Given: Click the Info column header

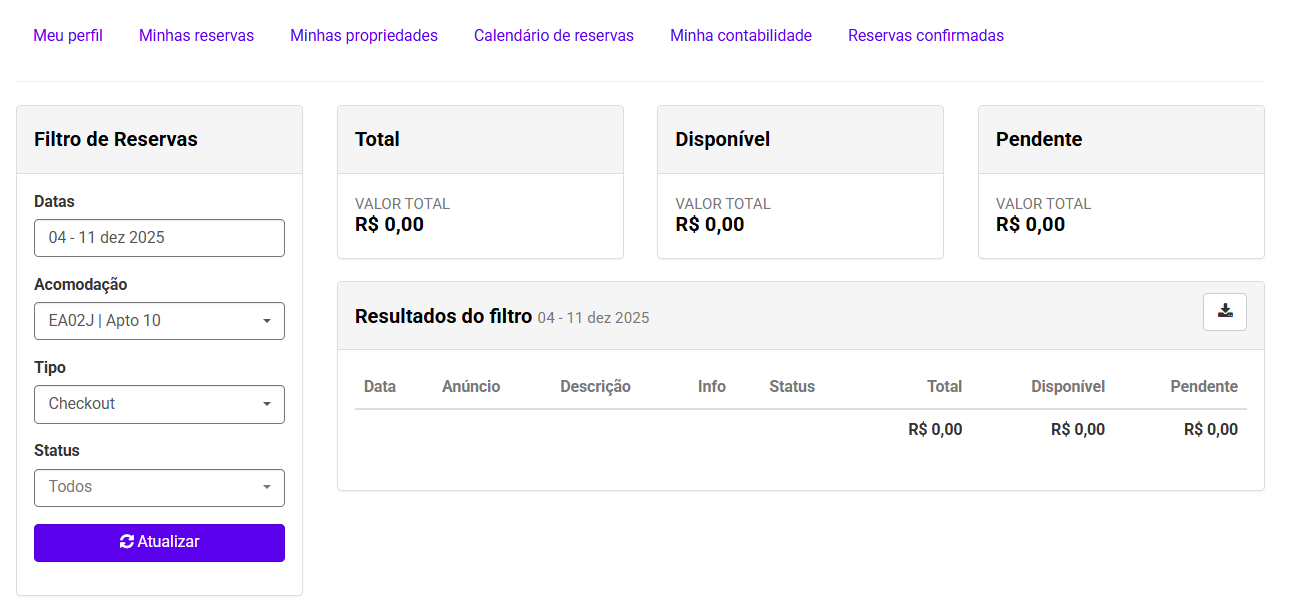Looking at the screenshot, I should click(x=712, y=387).
